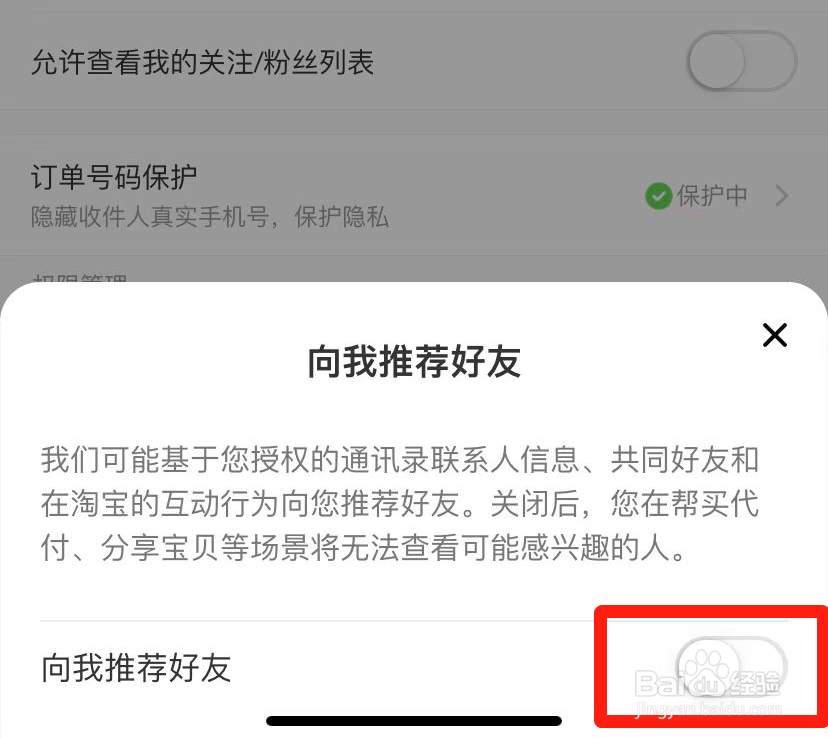The height and width of the screenshot is (738, 828).
Task: Select the 允许查看我的关注/粉丝列表 label
Action: [203, 62]
